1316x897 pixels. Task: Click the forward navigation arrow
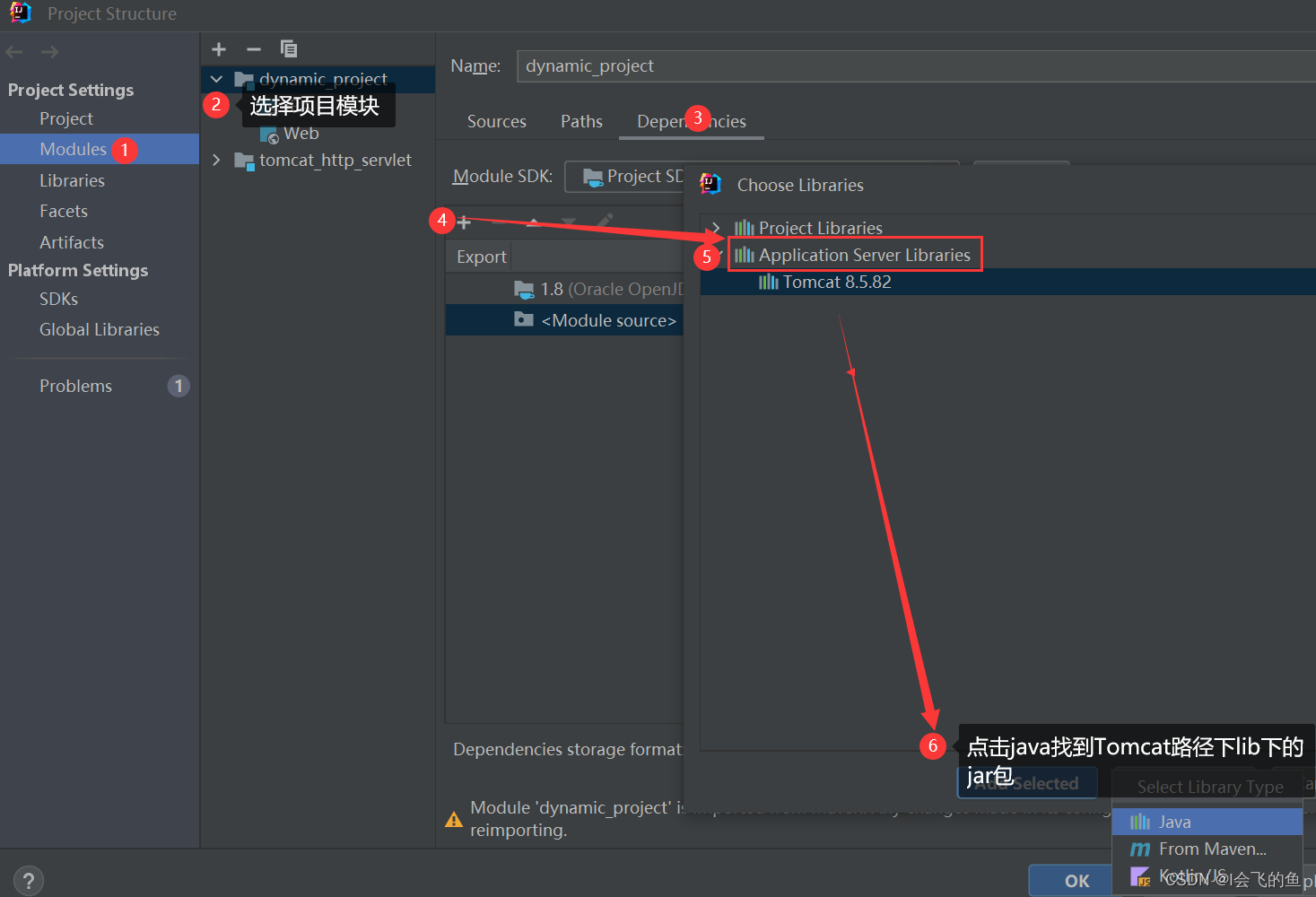(x=50, y=52)
